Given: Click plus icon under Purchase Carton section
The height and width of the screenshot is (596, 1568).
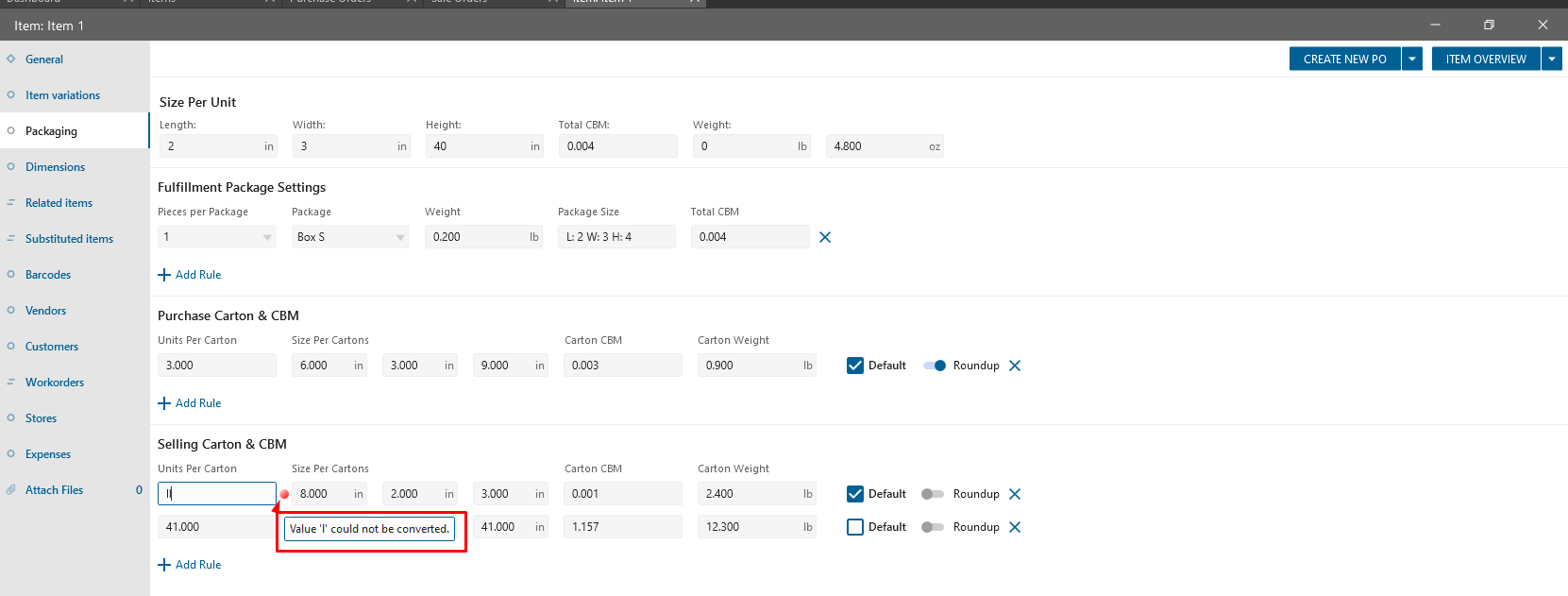Looking at the screenshot, I should pos(164,403).
